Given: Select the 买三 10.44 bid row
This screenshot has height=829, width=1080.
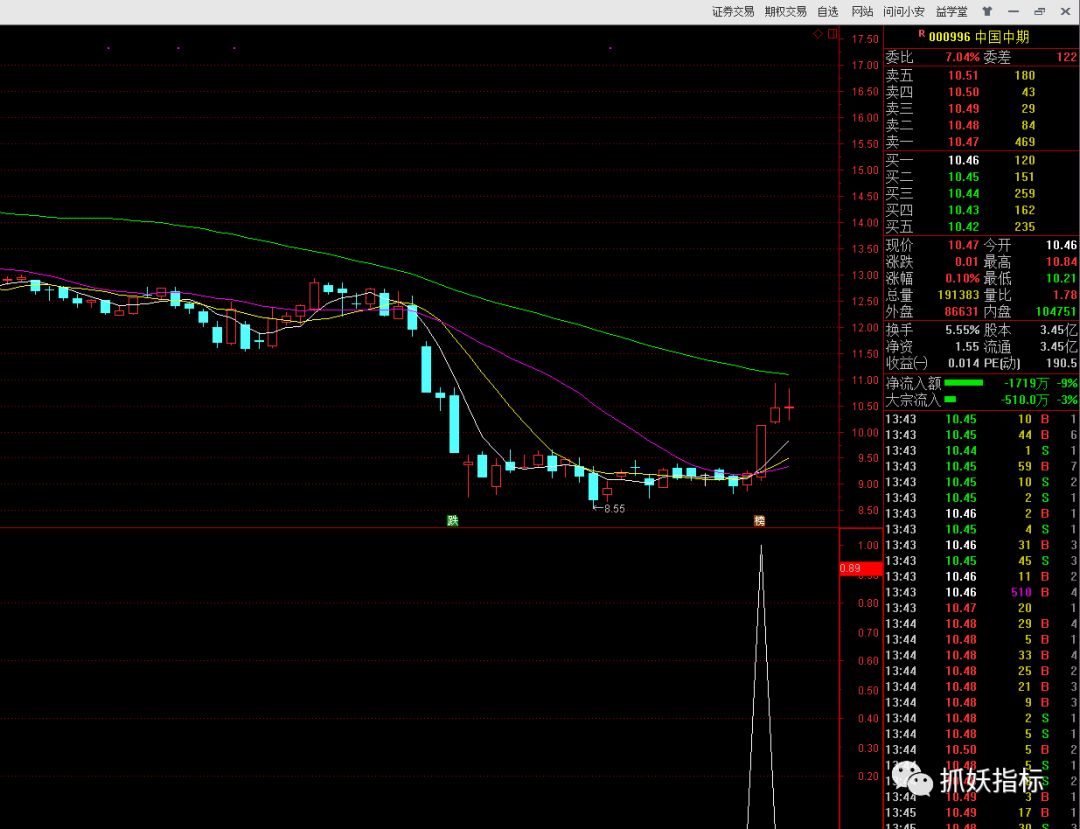Looking at the screenshot, I should click(x=982, y=193).
